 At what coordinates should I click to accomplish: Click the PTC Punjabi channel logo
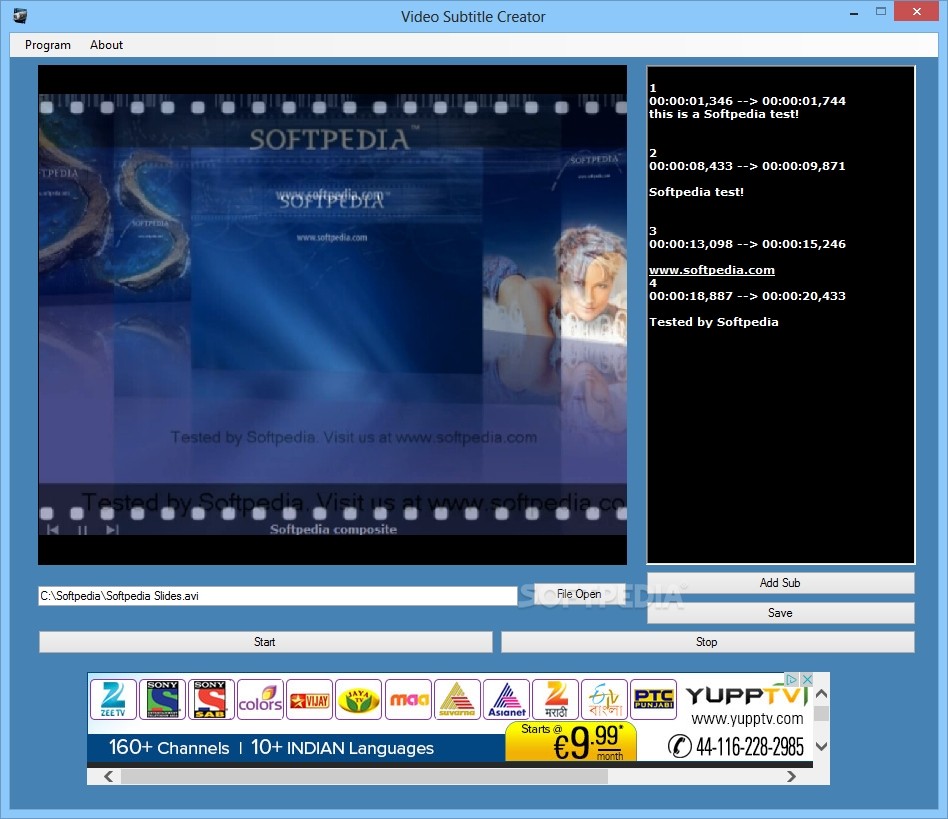654,699
